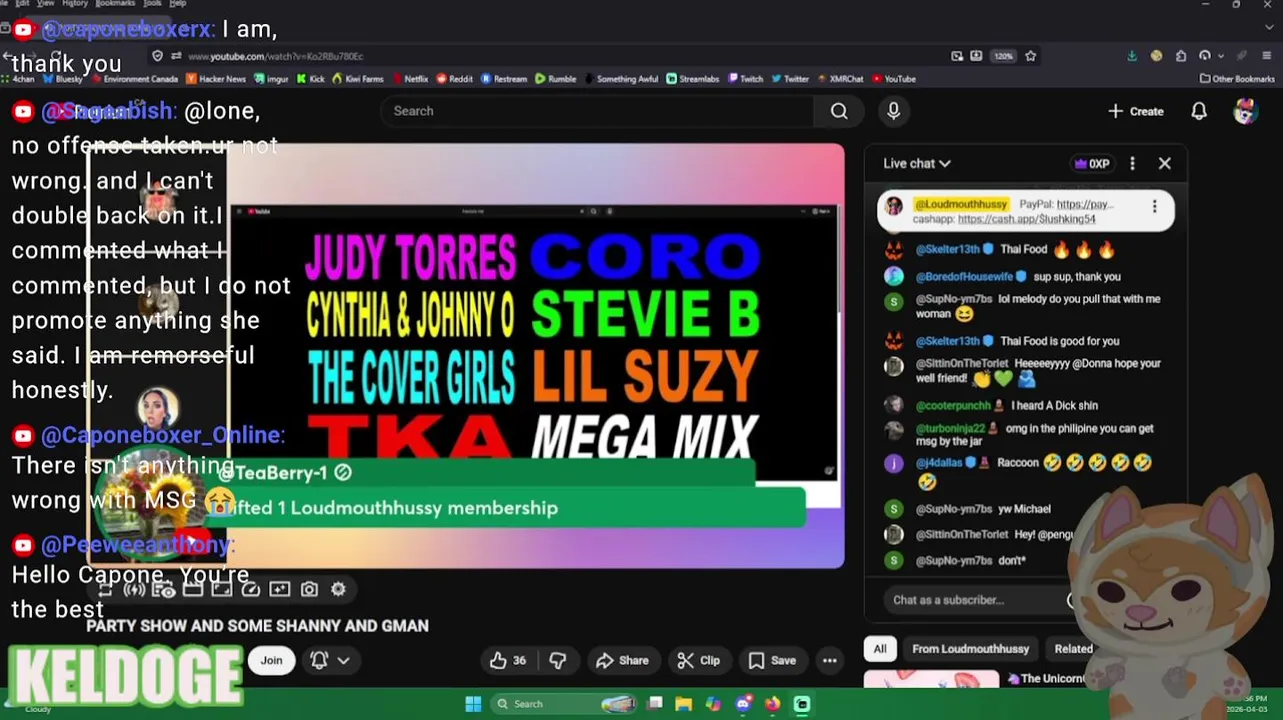
Task: Click the audio boost waves icon
Action: click(134, 590)
